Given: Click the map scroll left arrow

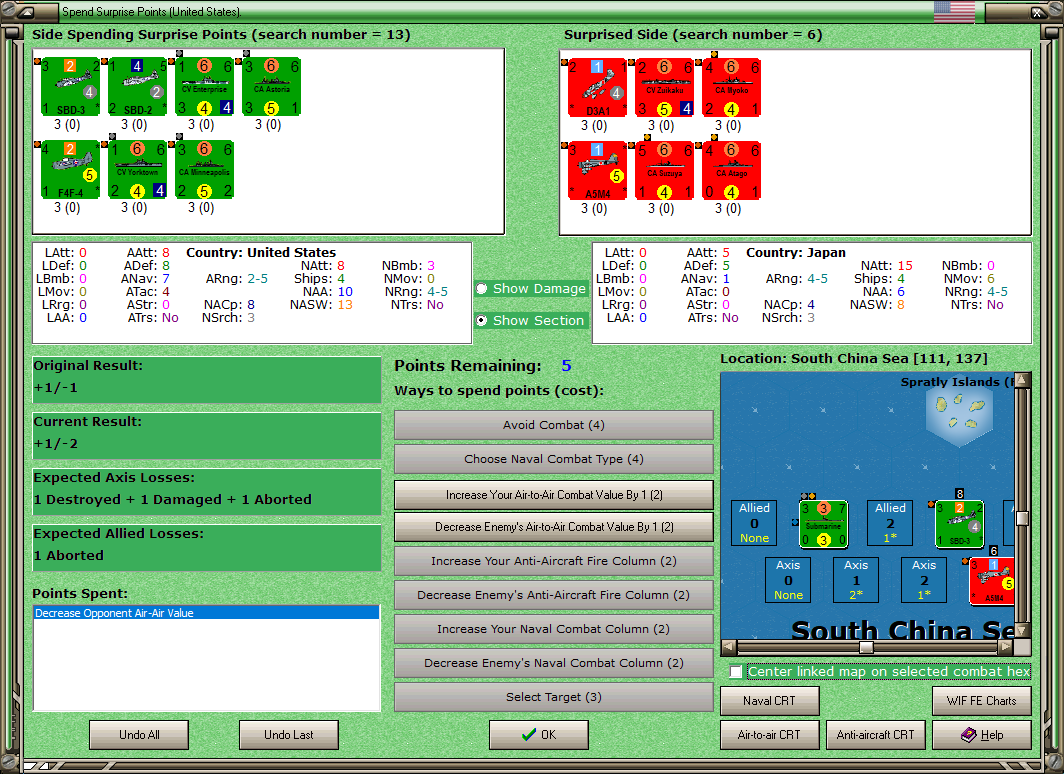Looking at the screenshot, I should click(x=728, y=646).
